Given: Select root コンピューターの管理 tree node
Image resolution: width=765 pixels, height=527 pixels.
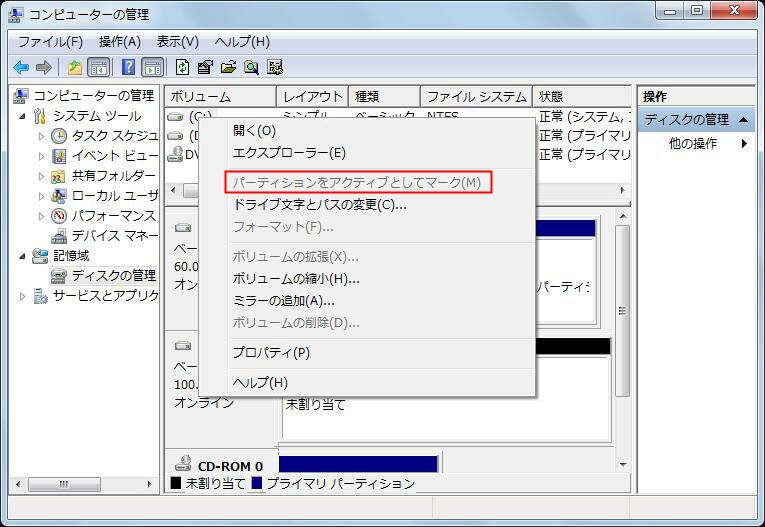Looking at the screenshot, I should pyautogui.click(x=94, y=96).
